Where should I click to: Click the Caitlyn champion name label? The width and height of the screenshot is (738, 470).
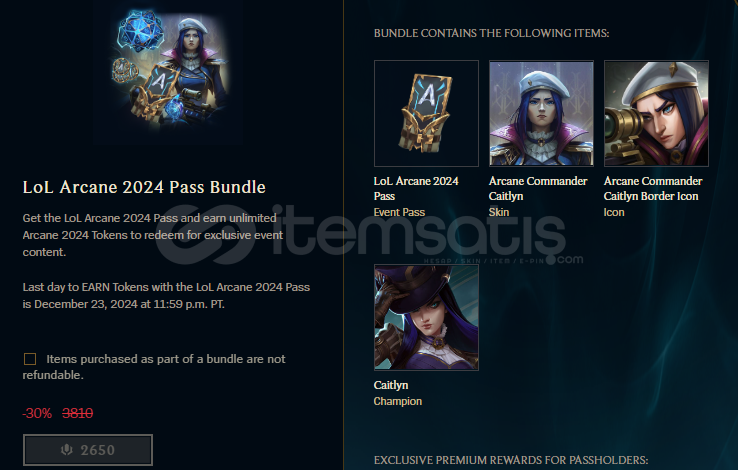tap(391, 385)
